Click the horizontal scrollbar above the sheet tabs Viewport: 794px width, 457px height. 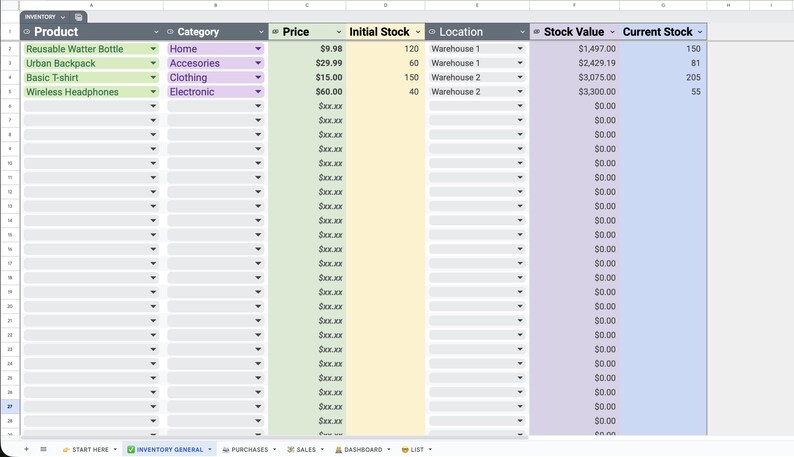click(x=274, y=437)
